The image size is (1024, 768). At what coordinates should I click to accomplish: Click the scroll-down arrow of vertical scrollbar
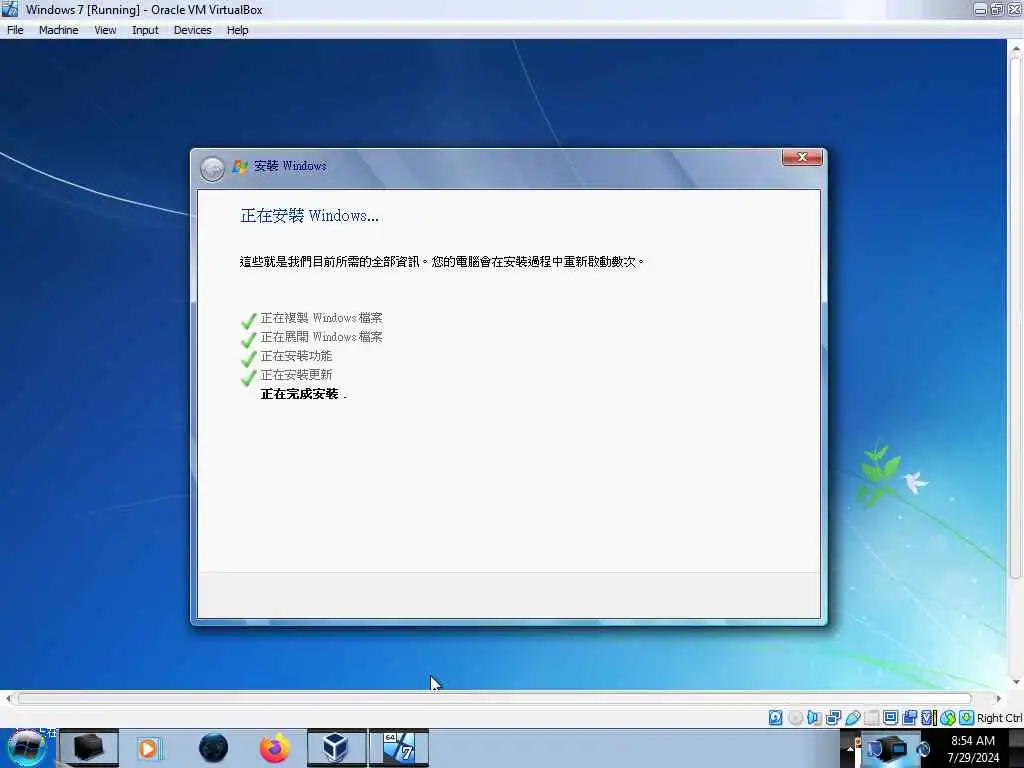1016,682
